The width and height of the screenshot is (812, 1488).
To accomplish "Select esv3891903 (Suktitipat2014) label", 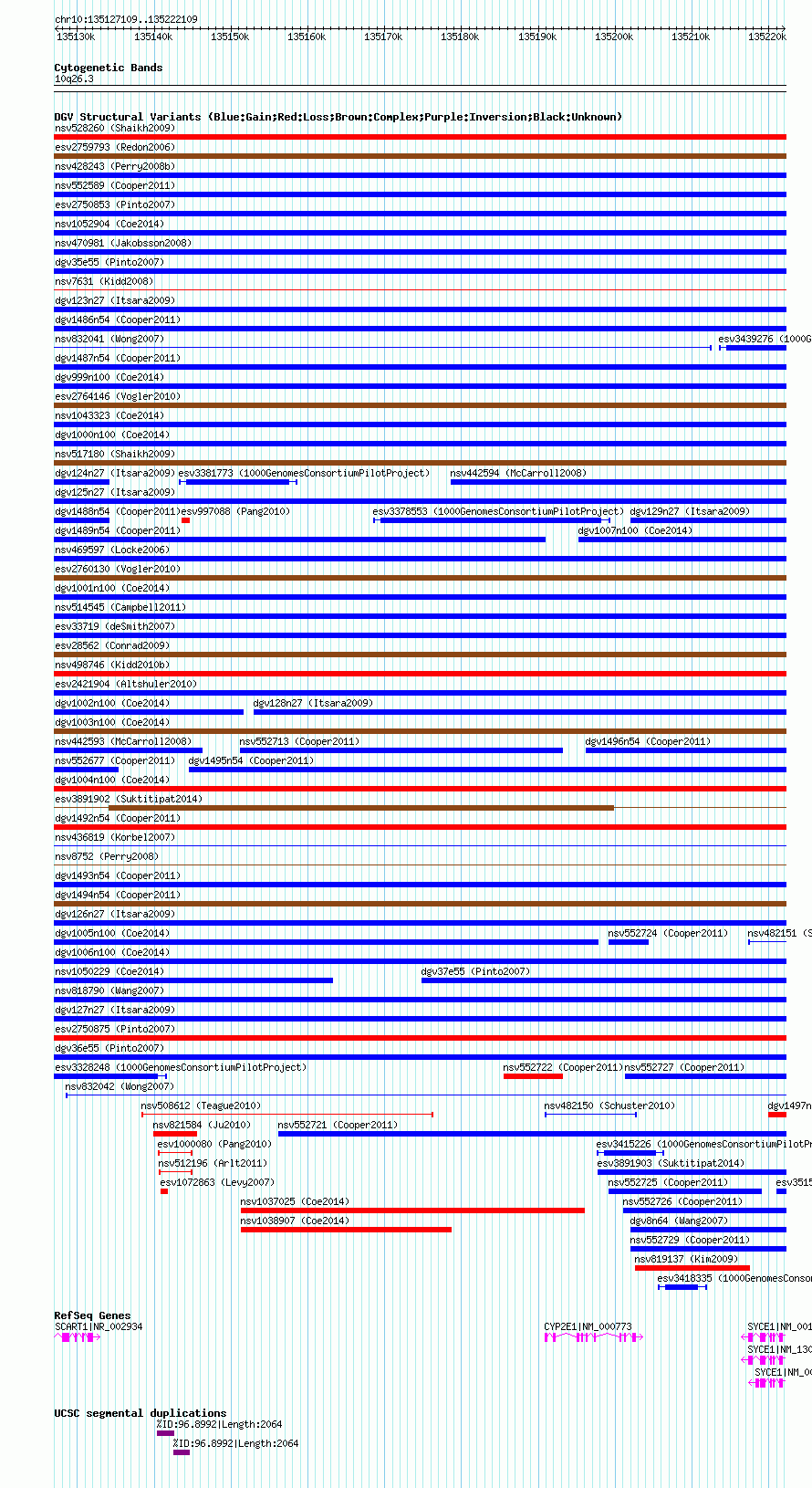I will point(671,1163).
